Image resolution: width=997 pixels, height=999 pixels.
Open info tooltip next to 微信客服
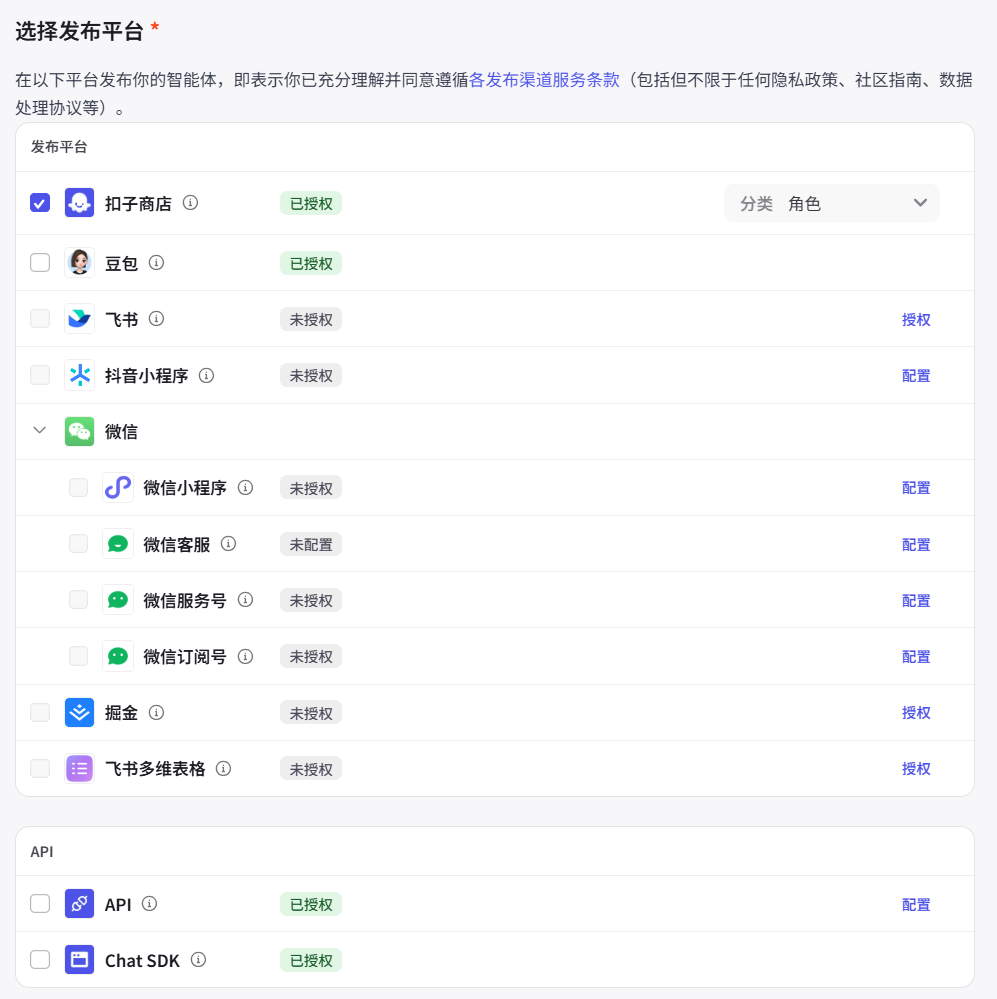point(228,543)
